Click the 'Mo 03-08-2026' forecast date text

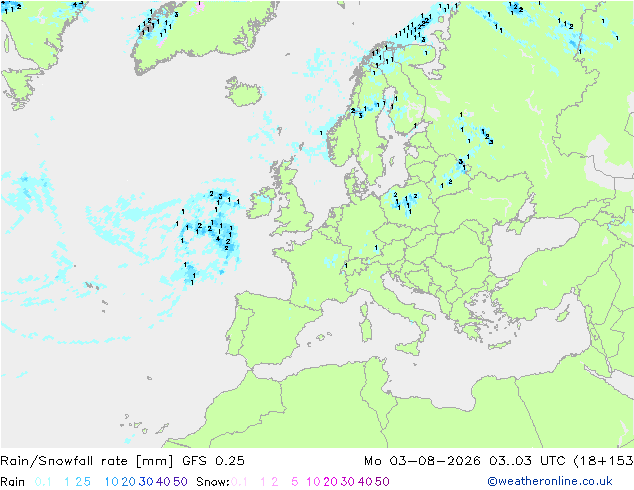click(422, 461)
